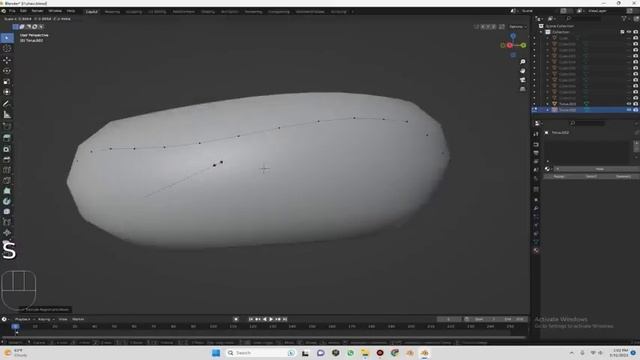Select the Knife tool

click(x=7, y=180)
